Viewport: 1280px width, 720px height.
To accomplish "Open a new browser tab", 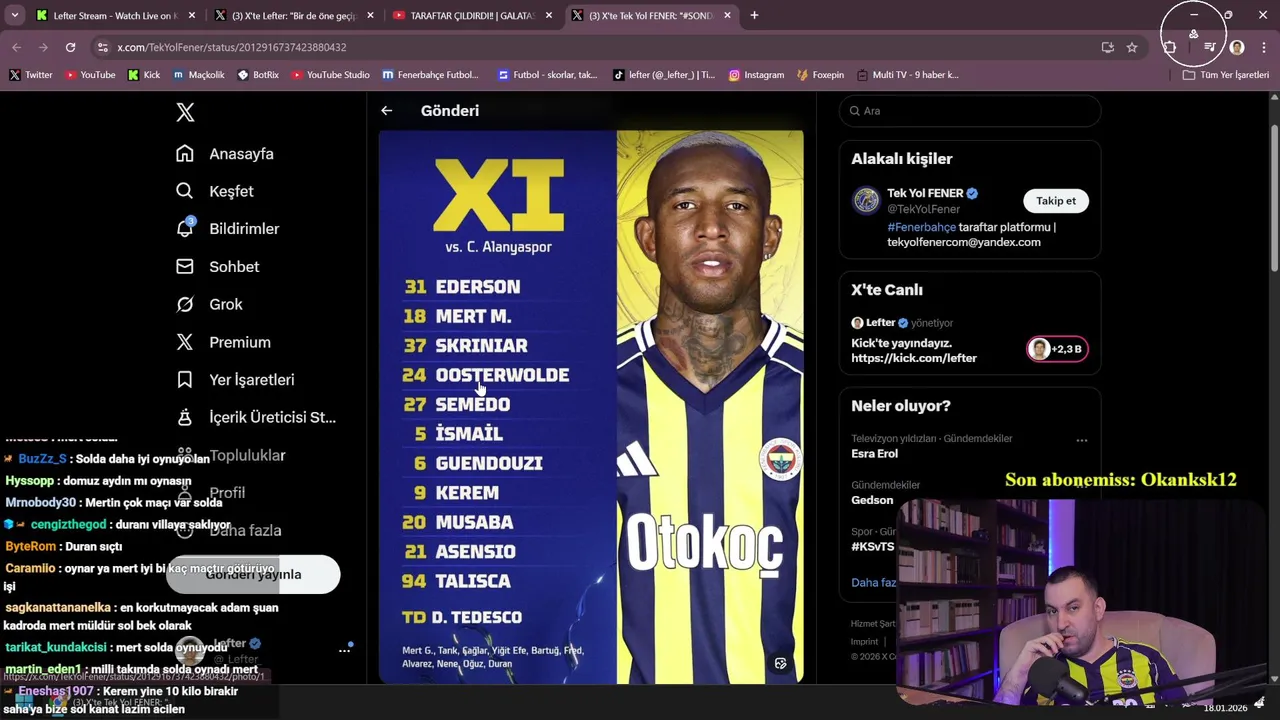I will tap(754, 15).
